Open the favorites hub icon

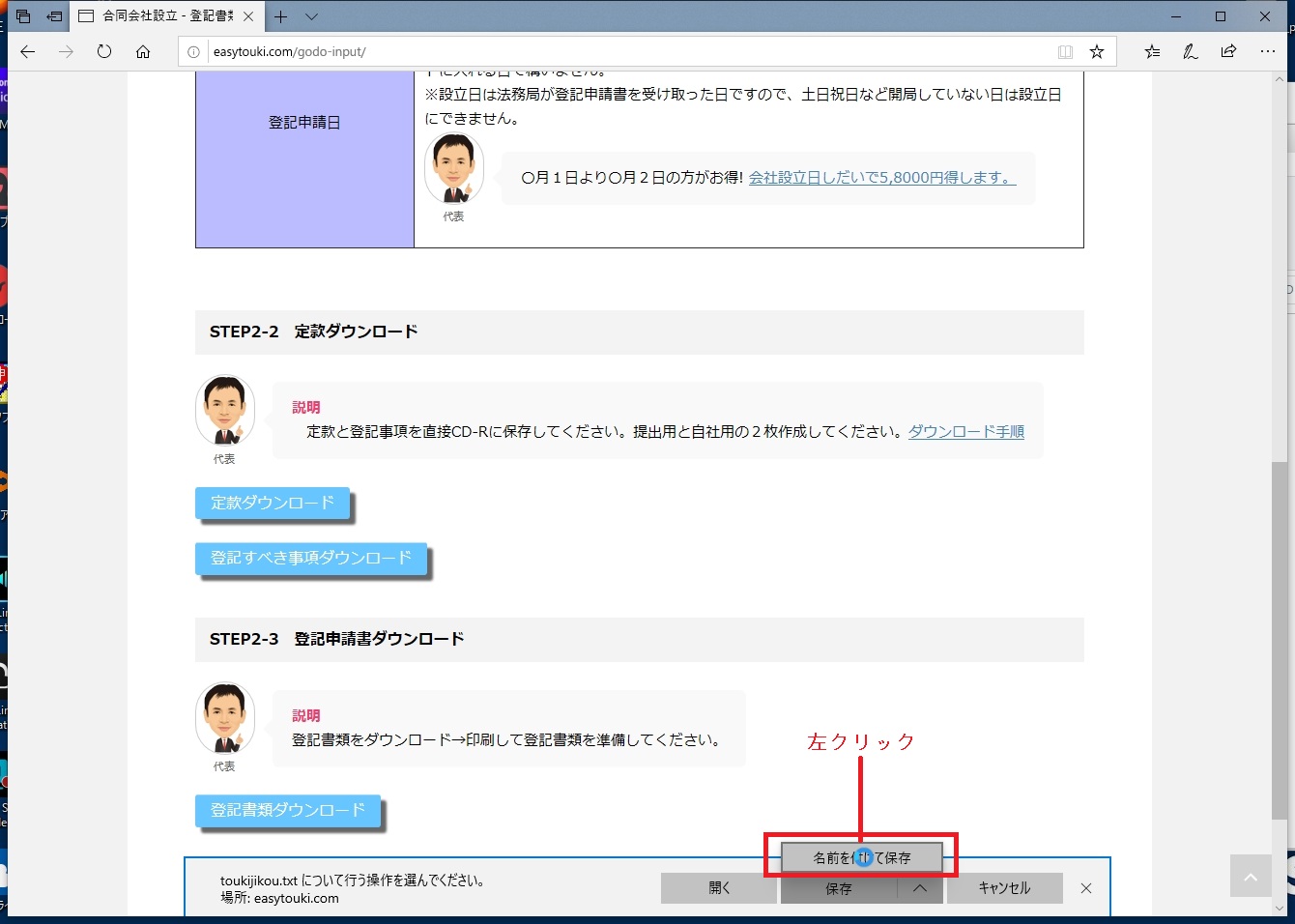pos(1152,52)
